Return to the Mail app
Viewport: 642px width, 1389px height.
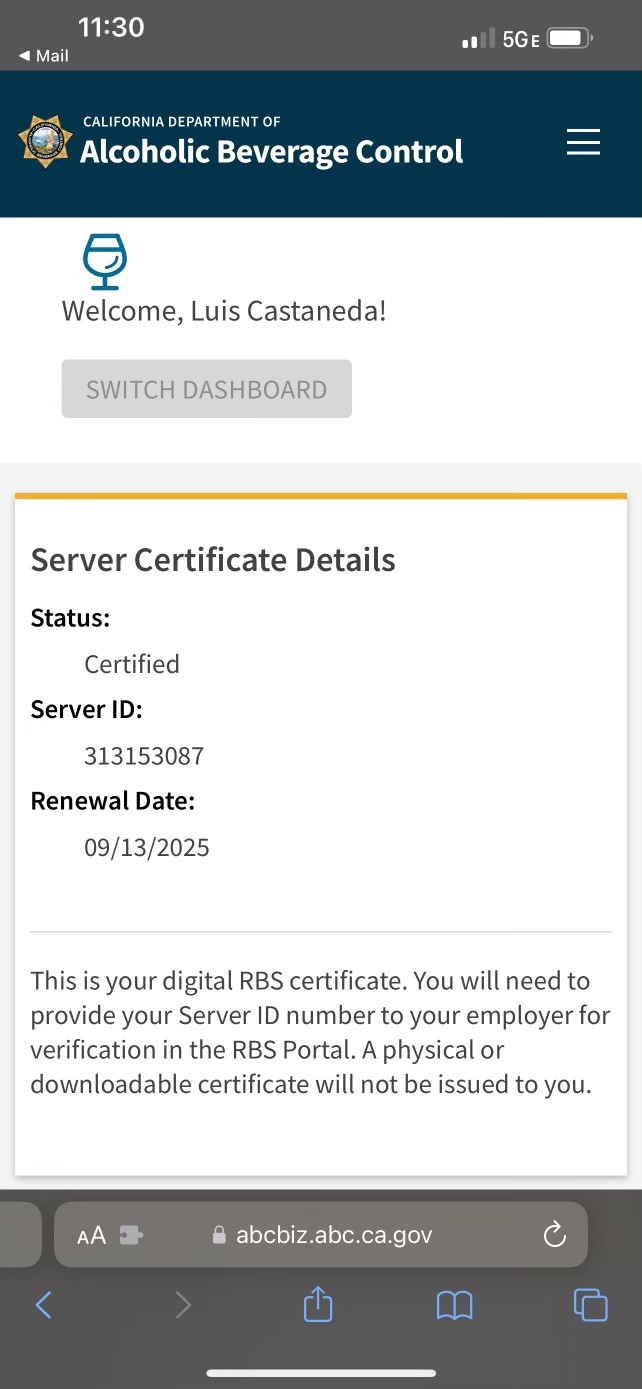click(43, 56)
